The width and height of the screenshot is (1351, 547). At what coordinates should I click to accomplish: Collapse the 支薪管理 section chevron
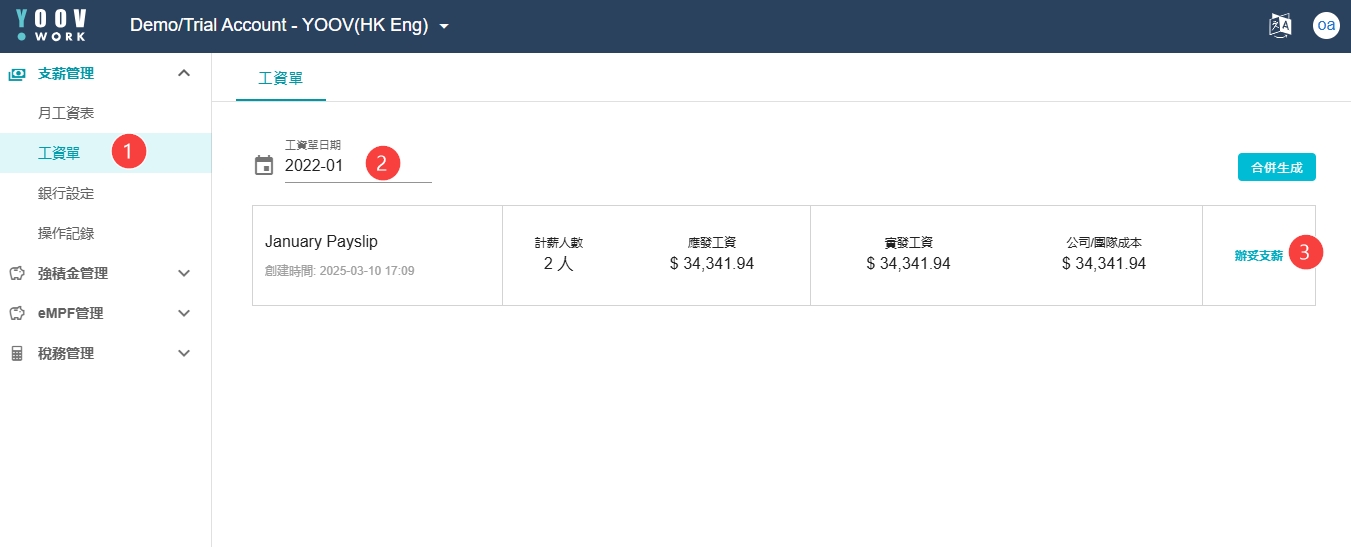click(184, 73)
